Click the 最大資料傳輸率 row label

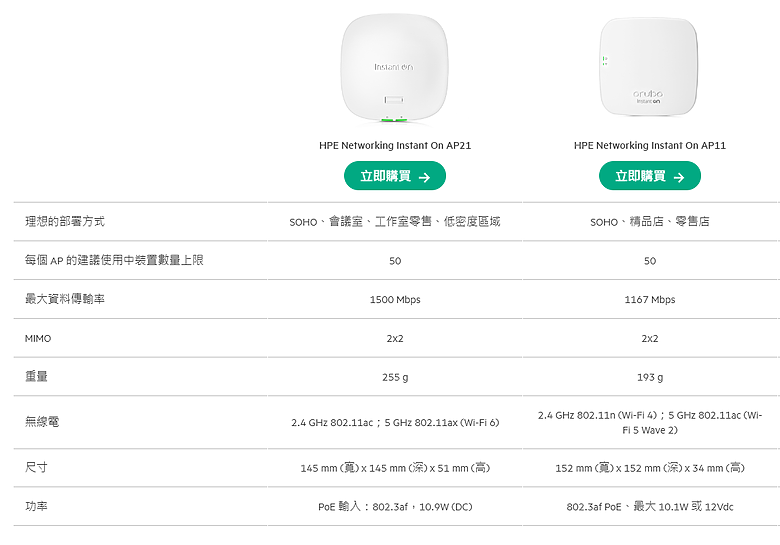65,299
